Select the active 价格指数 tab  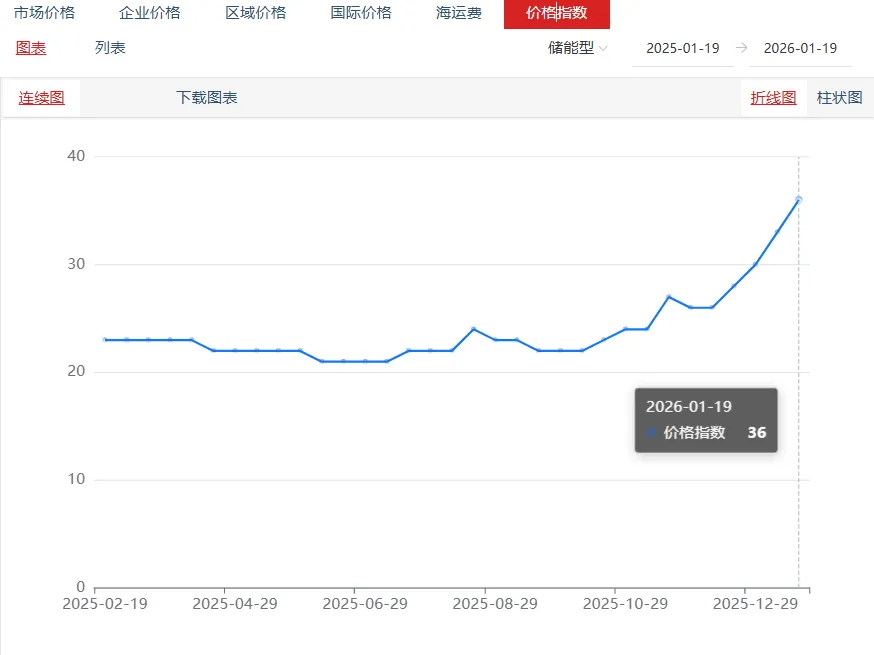click(557, 13)
